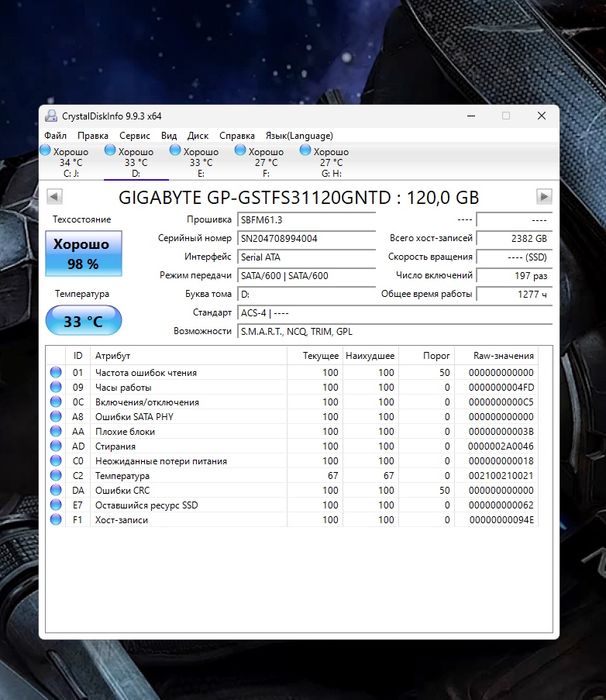This screenshot has width=606, height=700.
Task: Click serial number field SN204708994004
Action: click(306, 238)
